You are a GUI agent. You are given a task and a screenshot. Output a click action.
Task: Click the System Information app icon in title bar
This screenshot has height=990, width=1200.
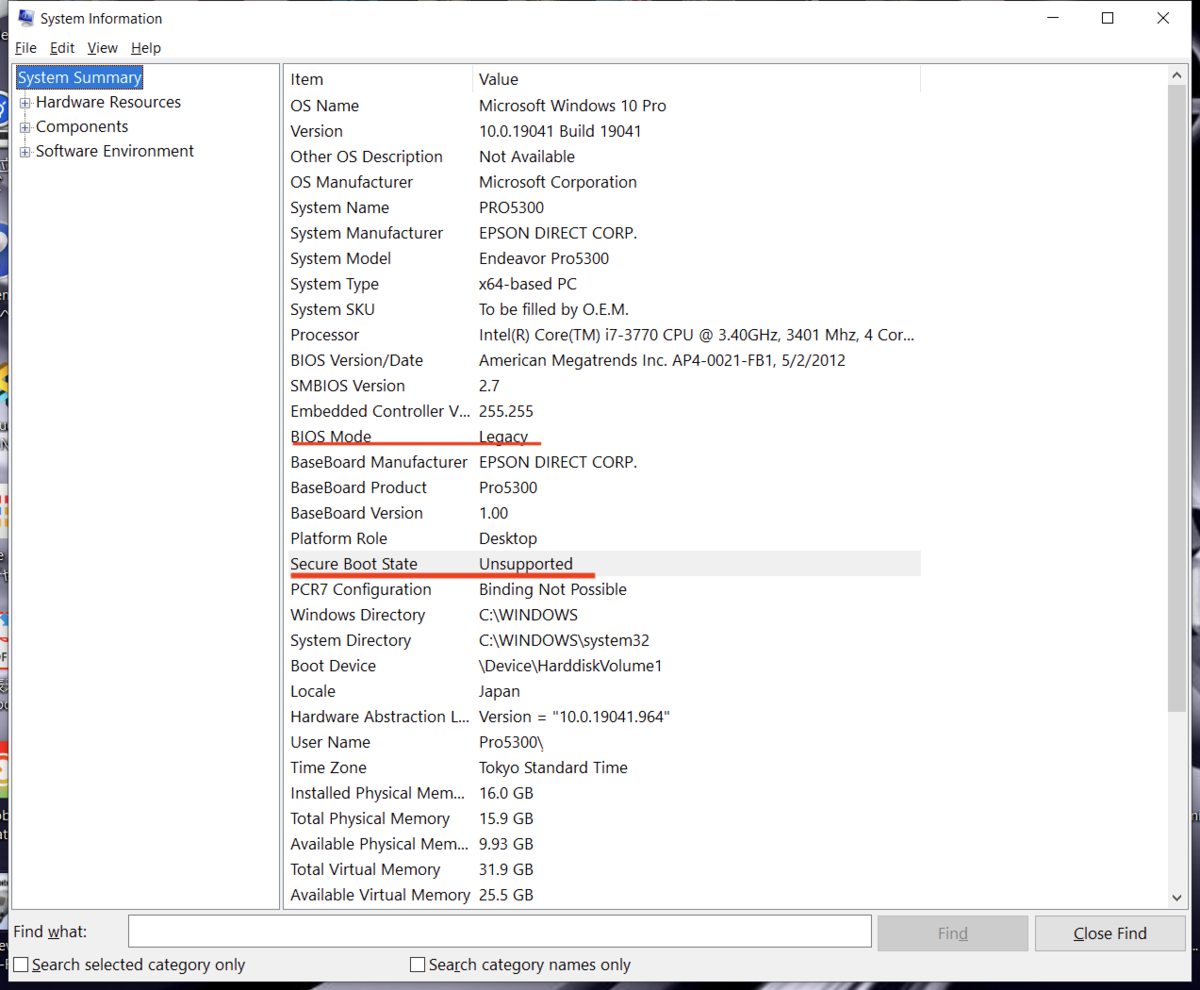26,17
